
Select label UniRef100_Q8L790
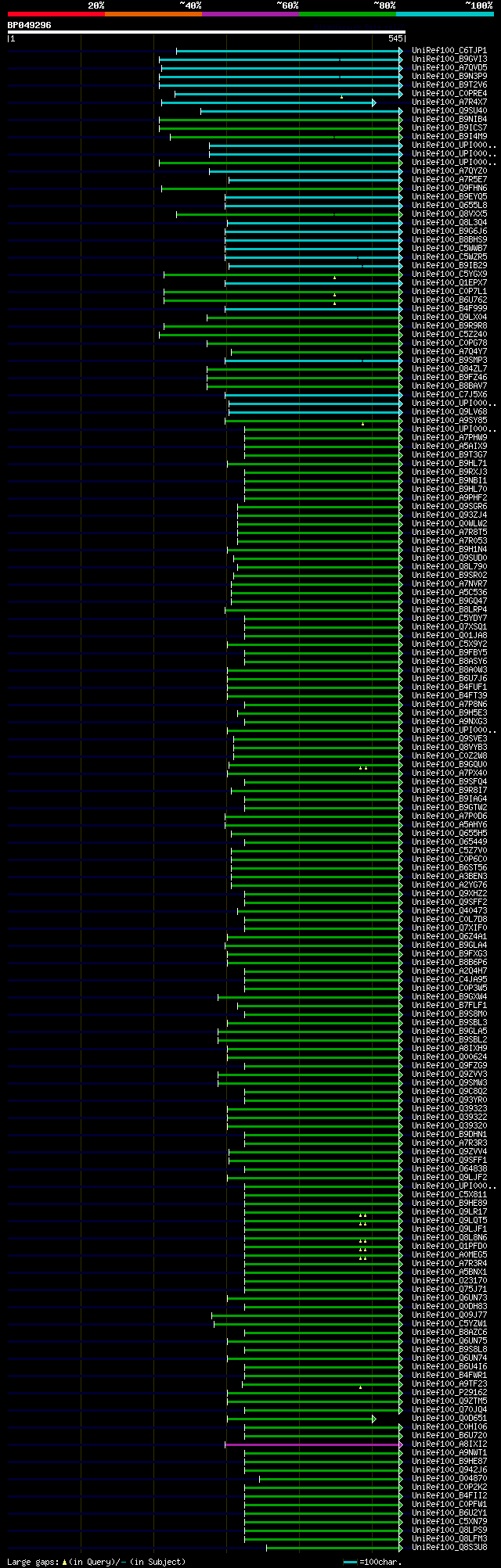[449, 567]
